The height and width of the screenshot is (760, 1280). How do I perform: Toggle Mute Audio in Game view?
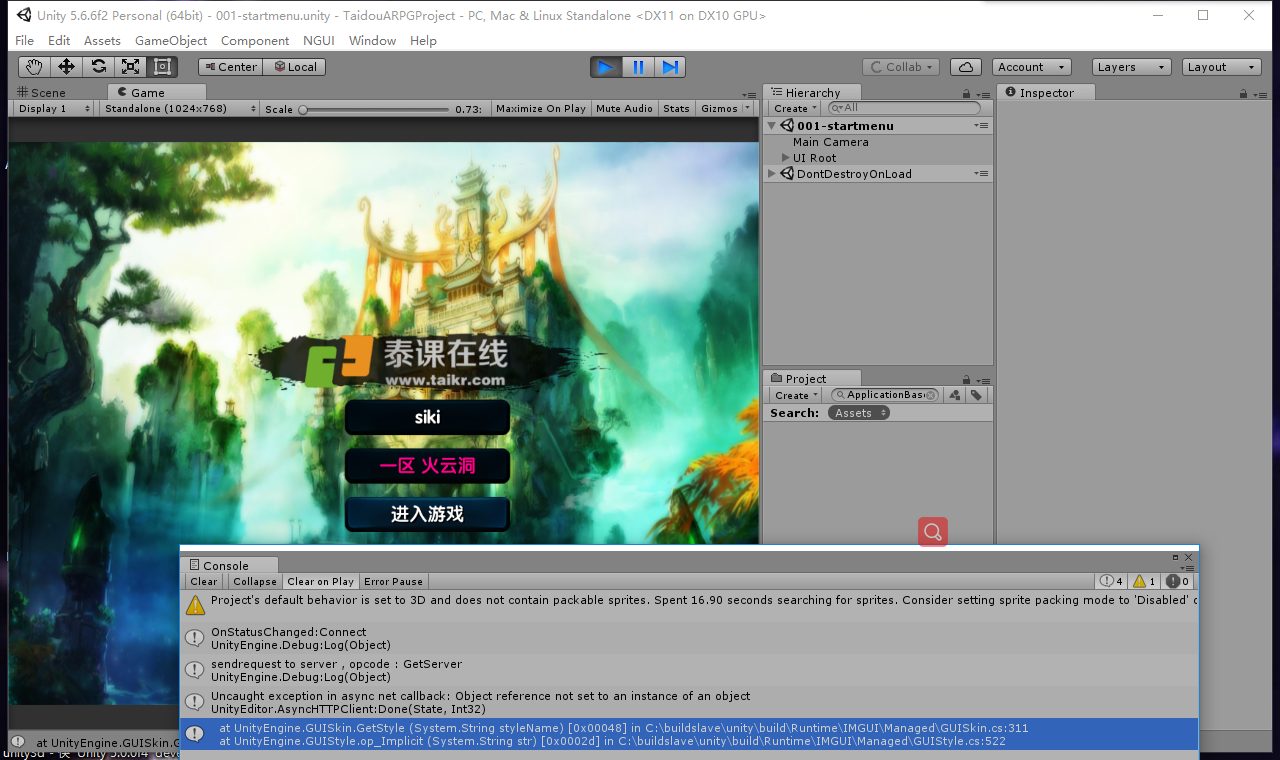click(x=624, y=108)
